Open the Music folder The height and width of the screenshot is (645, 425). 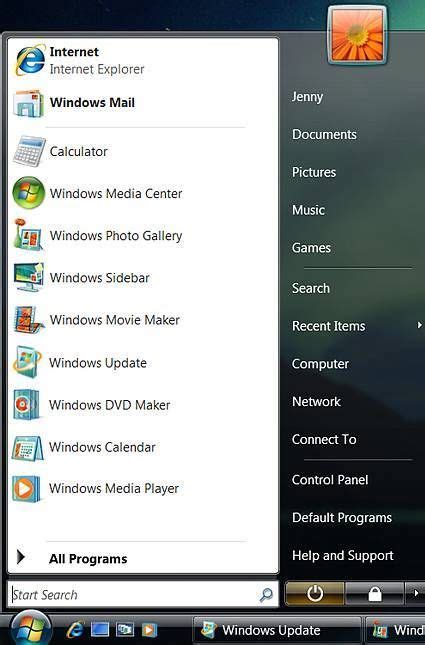point(309,210)
